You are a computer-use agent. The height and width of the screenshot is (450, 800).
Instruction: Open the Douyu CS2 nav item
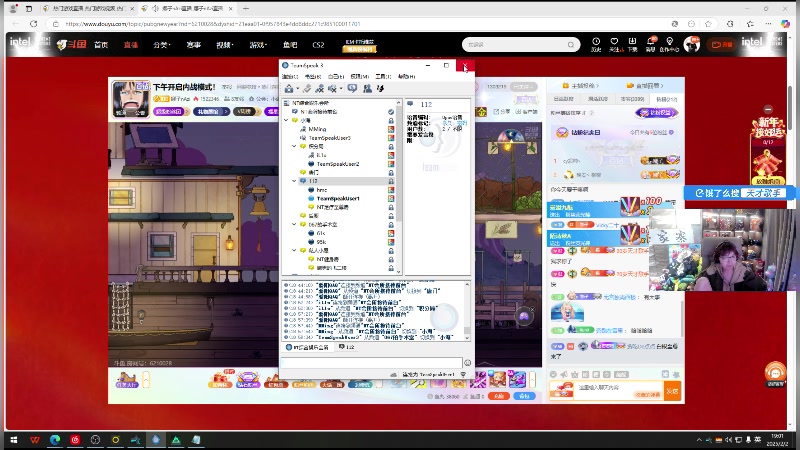(318, 45)
